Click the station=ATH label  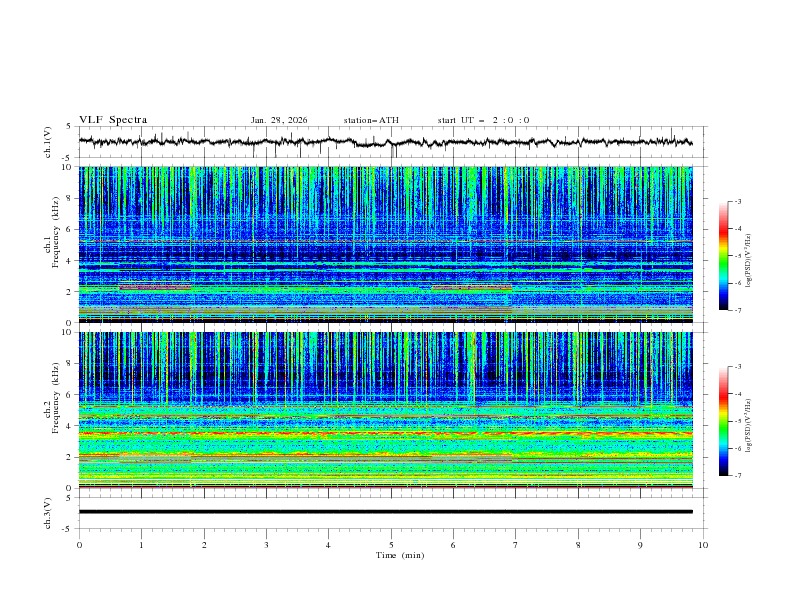[x=371, y=120]
